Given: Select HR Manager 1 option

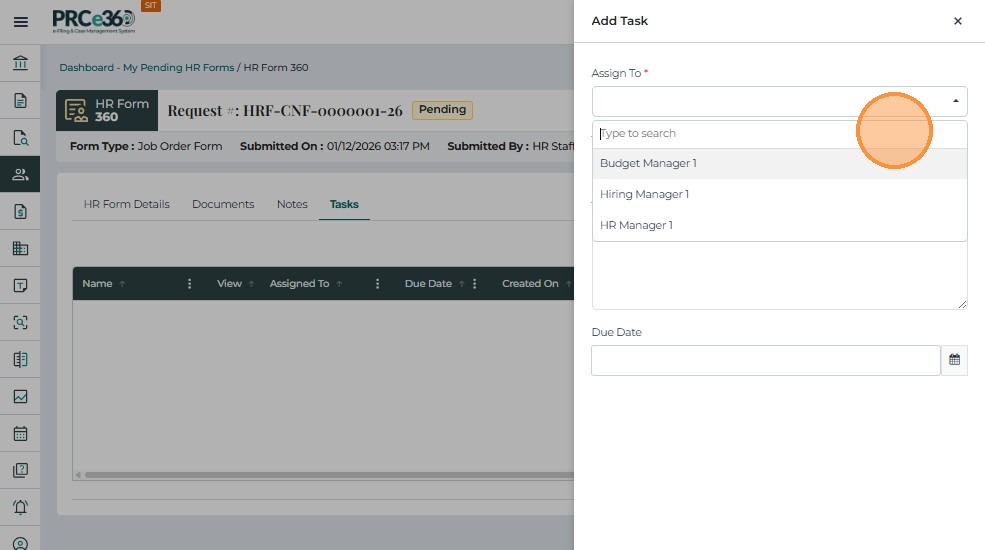Looking at the screenshot, I should [780, 225].
